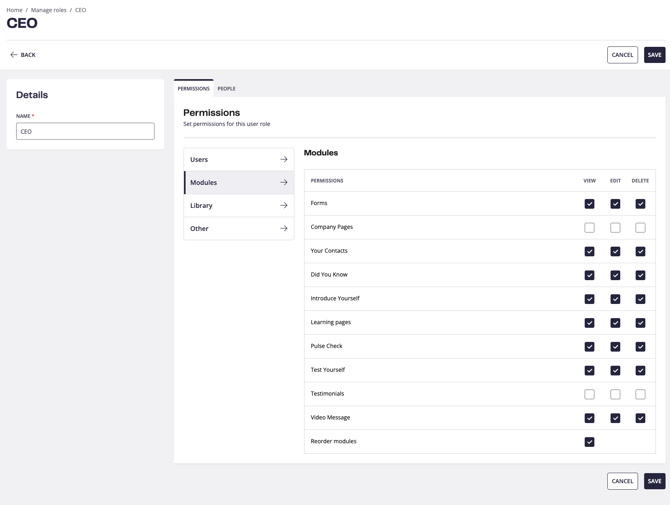The width and height of the screenshot is (670, 505).
Task: Disable Edit for Learning pages
Action: pos(615,323)
